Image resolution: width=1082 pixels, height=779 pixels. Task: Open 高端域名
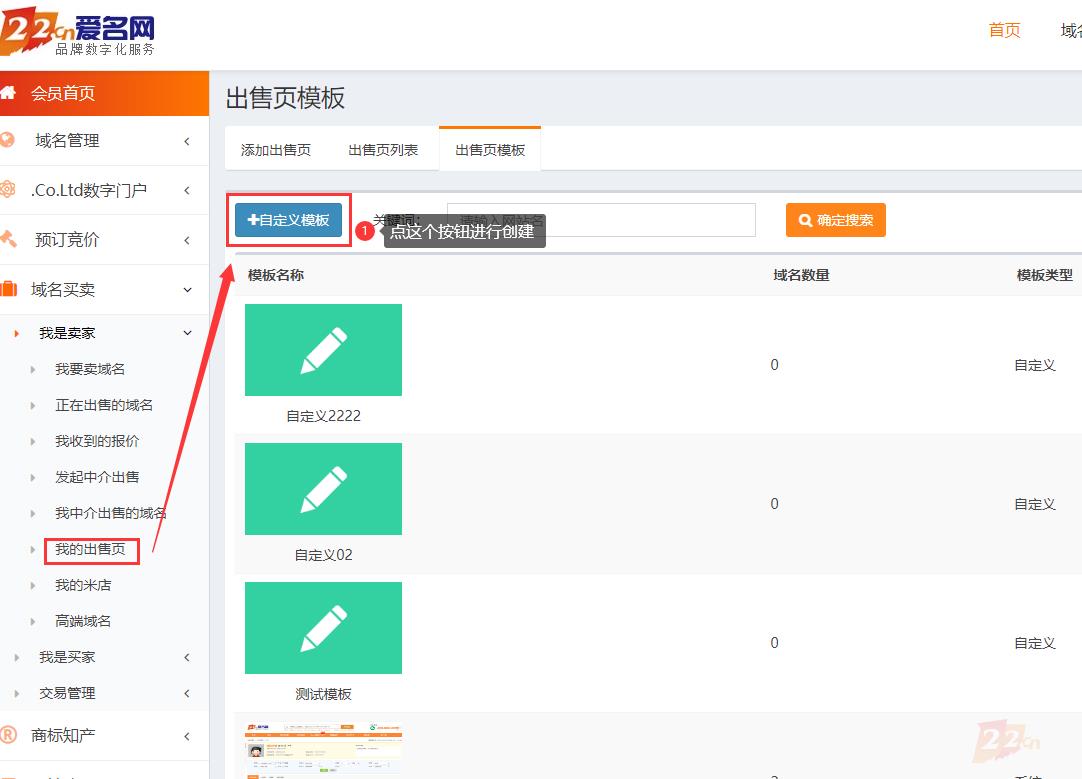tap(83, 621)
